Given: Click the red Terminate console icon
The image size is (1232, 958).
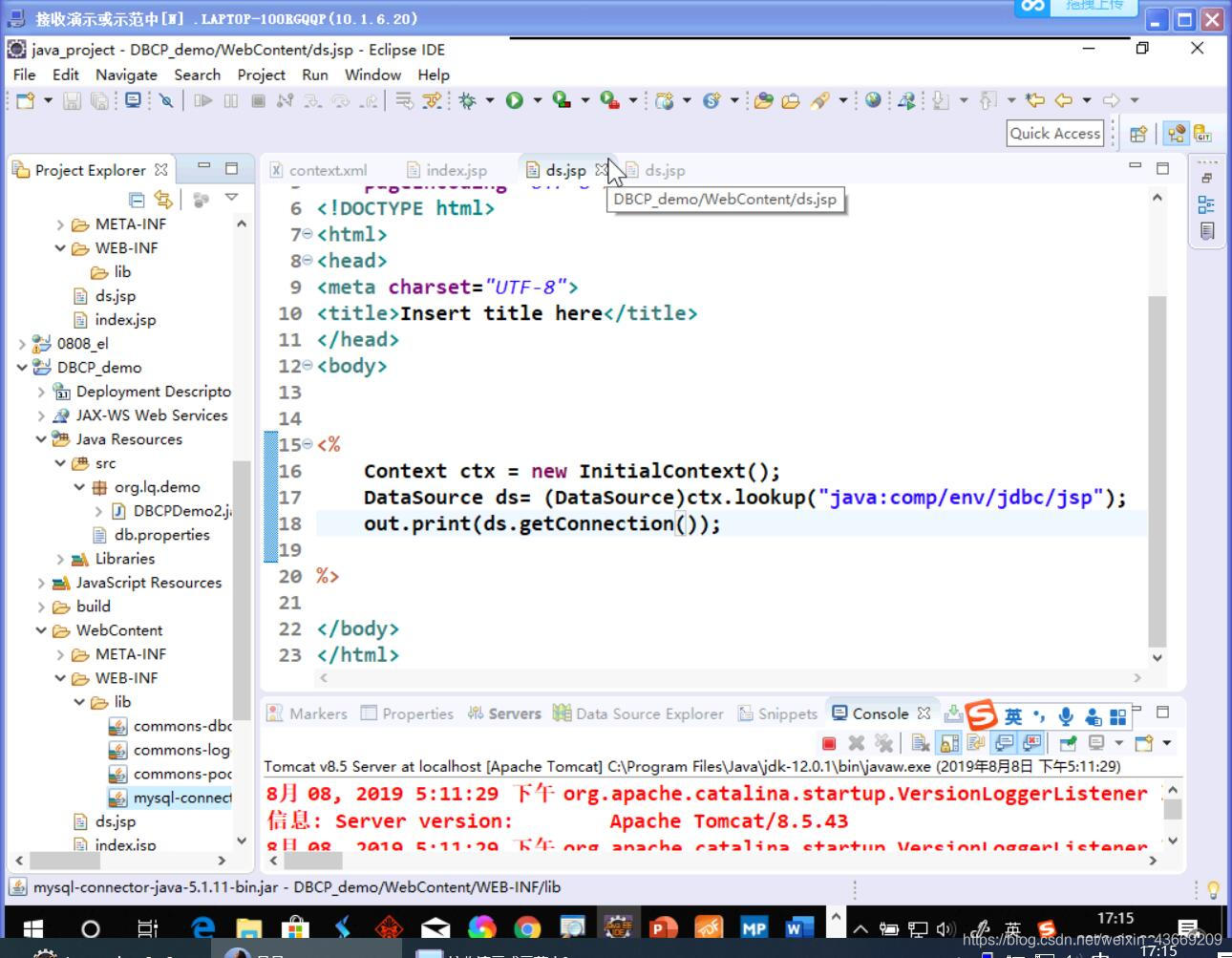Looking at the screenshot, I should pyautogui.click(x=829, y=743).
